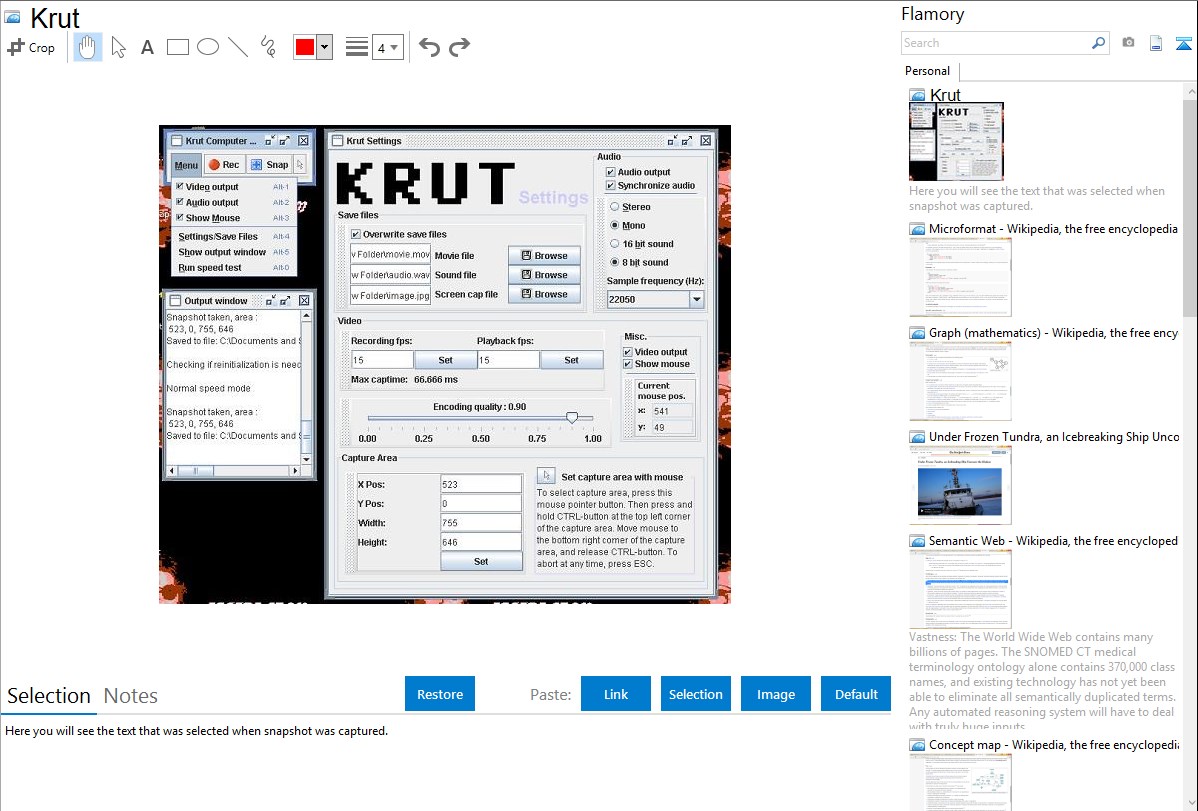Open the line width dropdown showing 4
The height and width of the screenshot is (811, 1198).
click(x=387, y=47)
